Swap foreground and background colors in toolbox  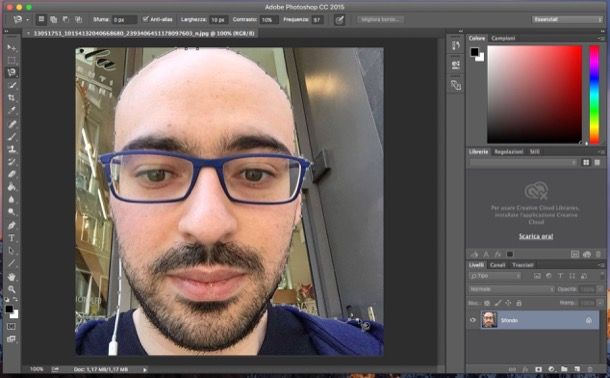pyautogui.click(x=16, y=300)
